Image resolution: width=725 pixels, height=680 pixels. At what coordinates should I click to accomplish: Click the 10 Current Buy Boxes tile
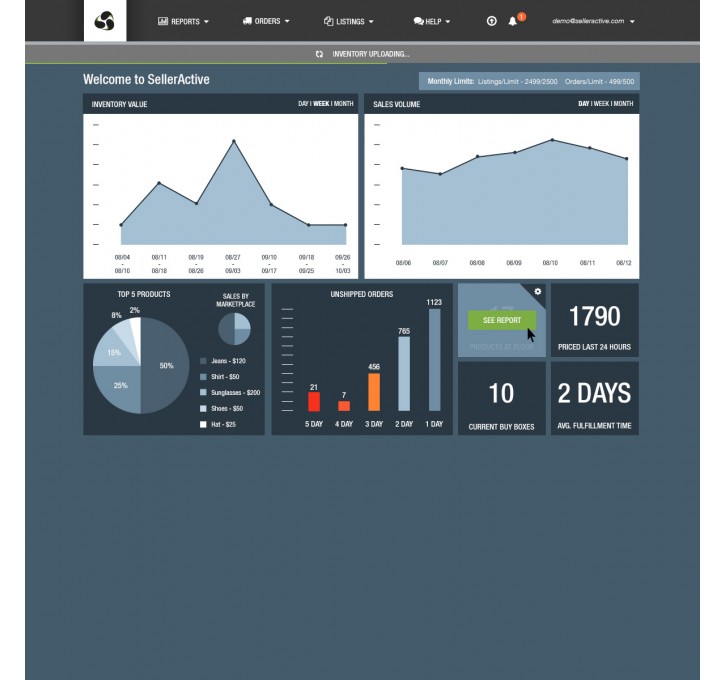click(502, 398)
